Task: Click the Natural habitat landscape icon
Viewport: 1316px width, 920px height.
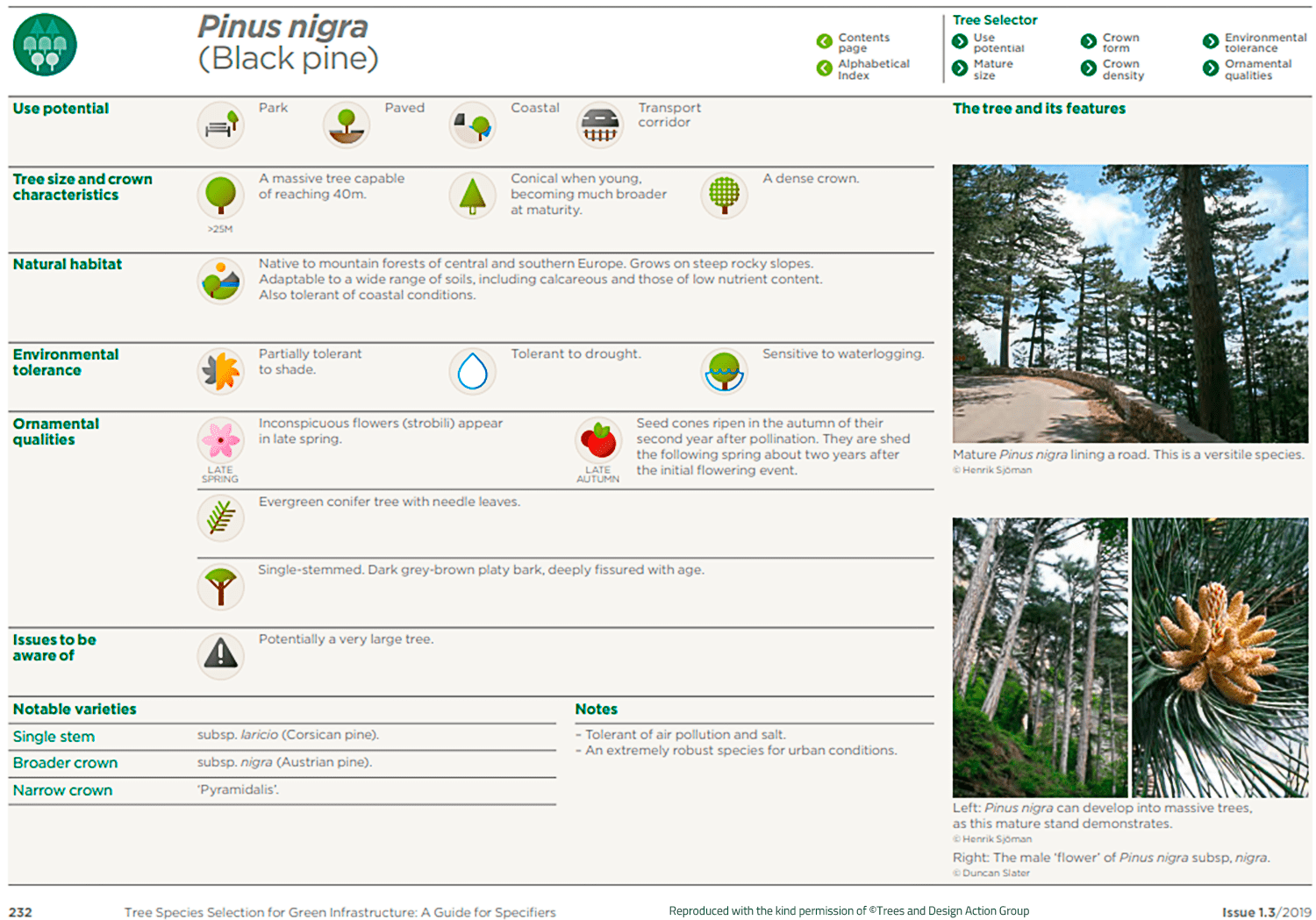Action: 221,281
